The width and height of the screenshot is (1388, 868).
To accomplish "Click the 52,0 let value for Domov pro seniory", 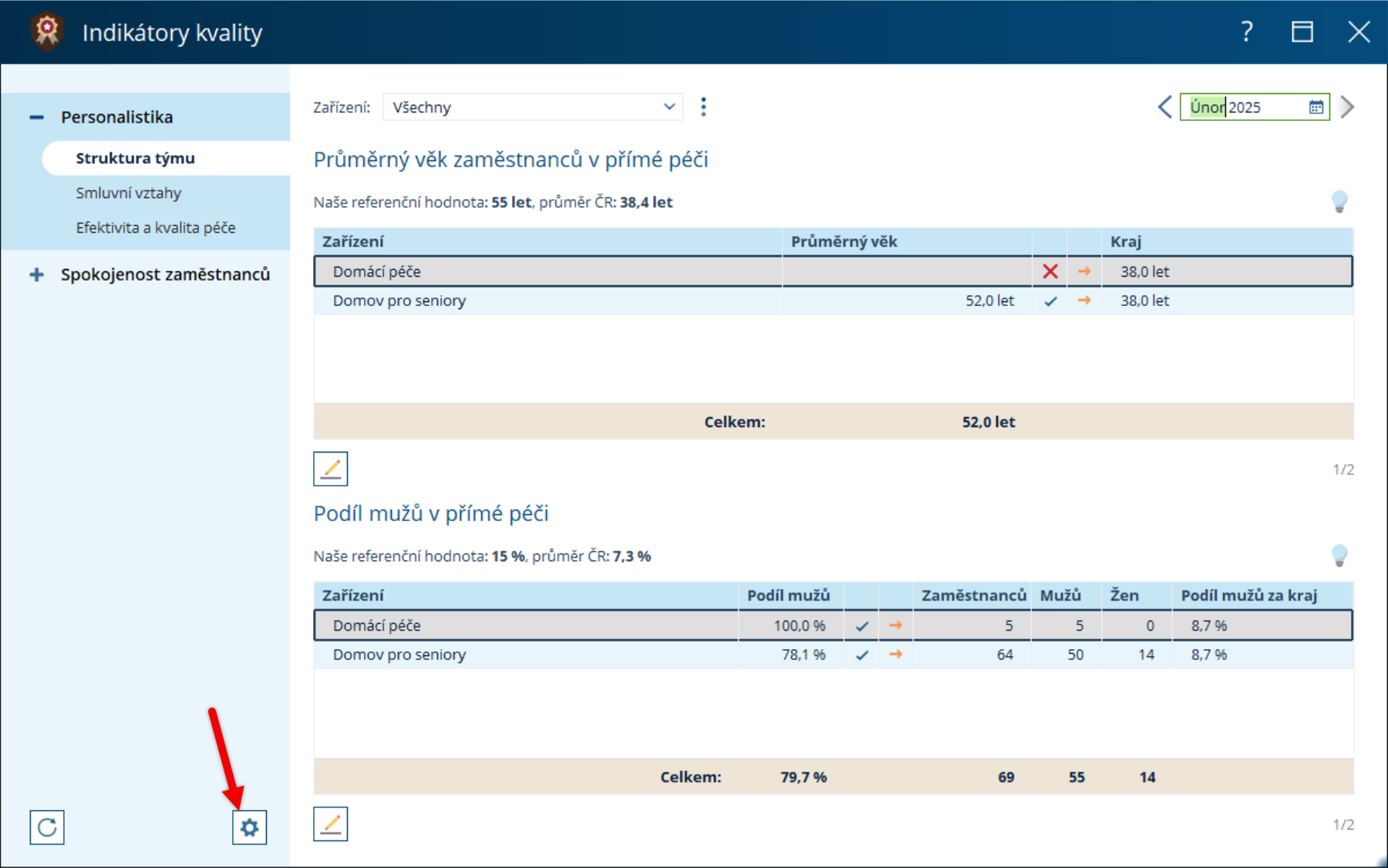I will pyautogui.click(x=989, y=301).
